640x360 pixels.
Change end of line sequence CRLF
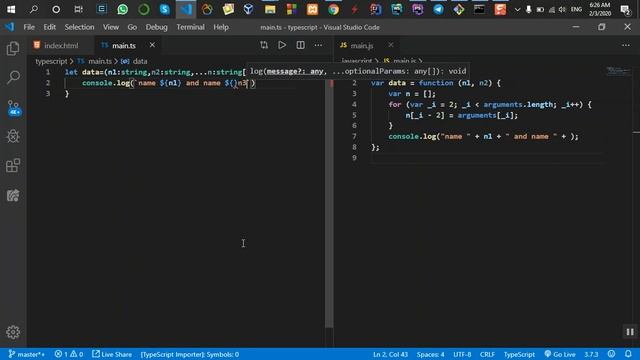pos(487,354)
